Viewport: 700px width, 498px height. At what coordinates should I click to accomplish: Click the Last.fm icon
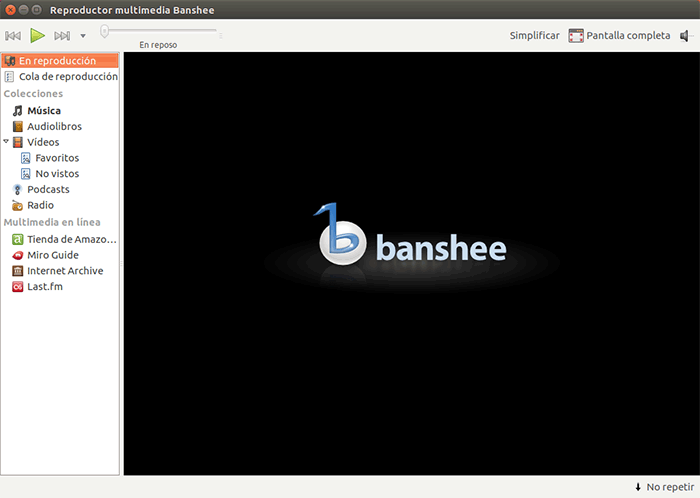point(17,287)
